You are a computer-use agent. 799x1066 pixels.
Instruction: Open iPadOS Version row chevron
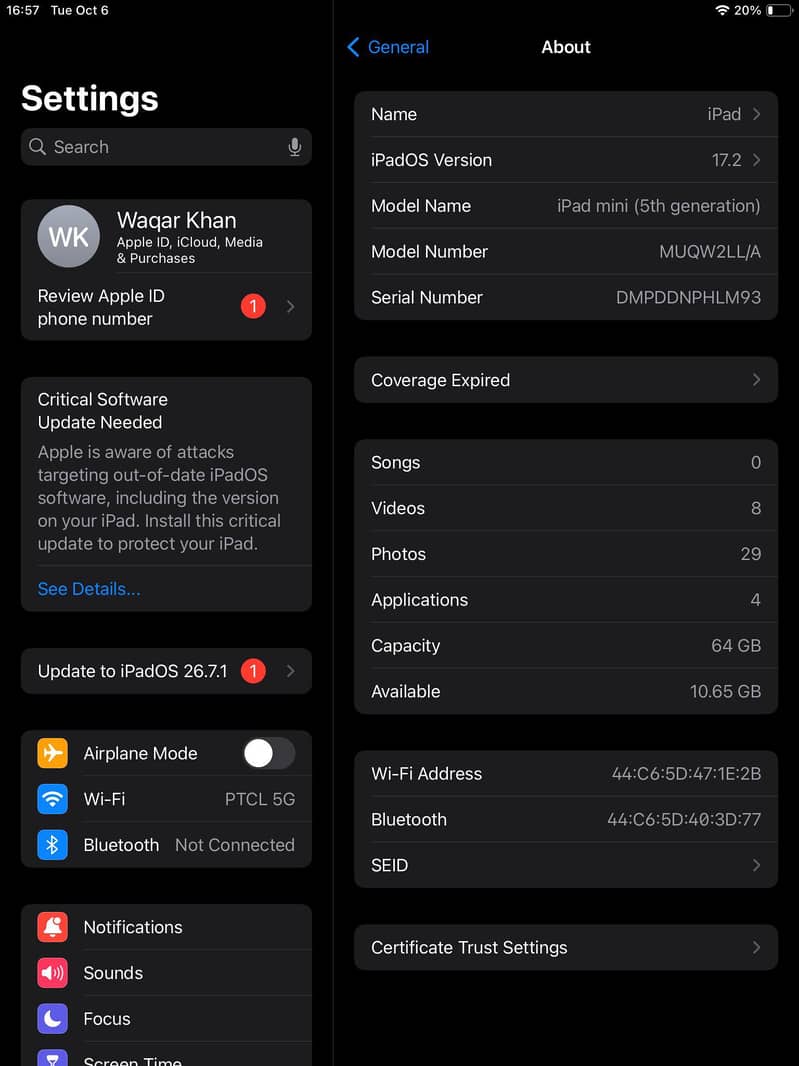pos(756,160)
